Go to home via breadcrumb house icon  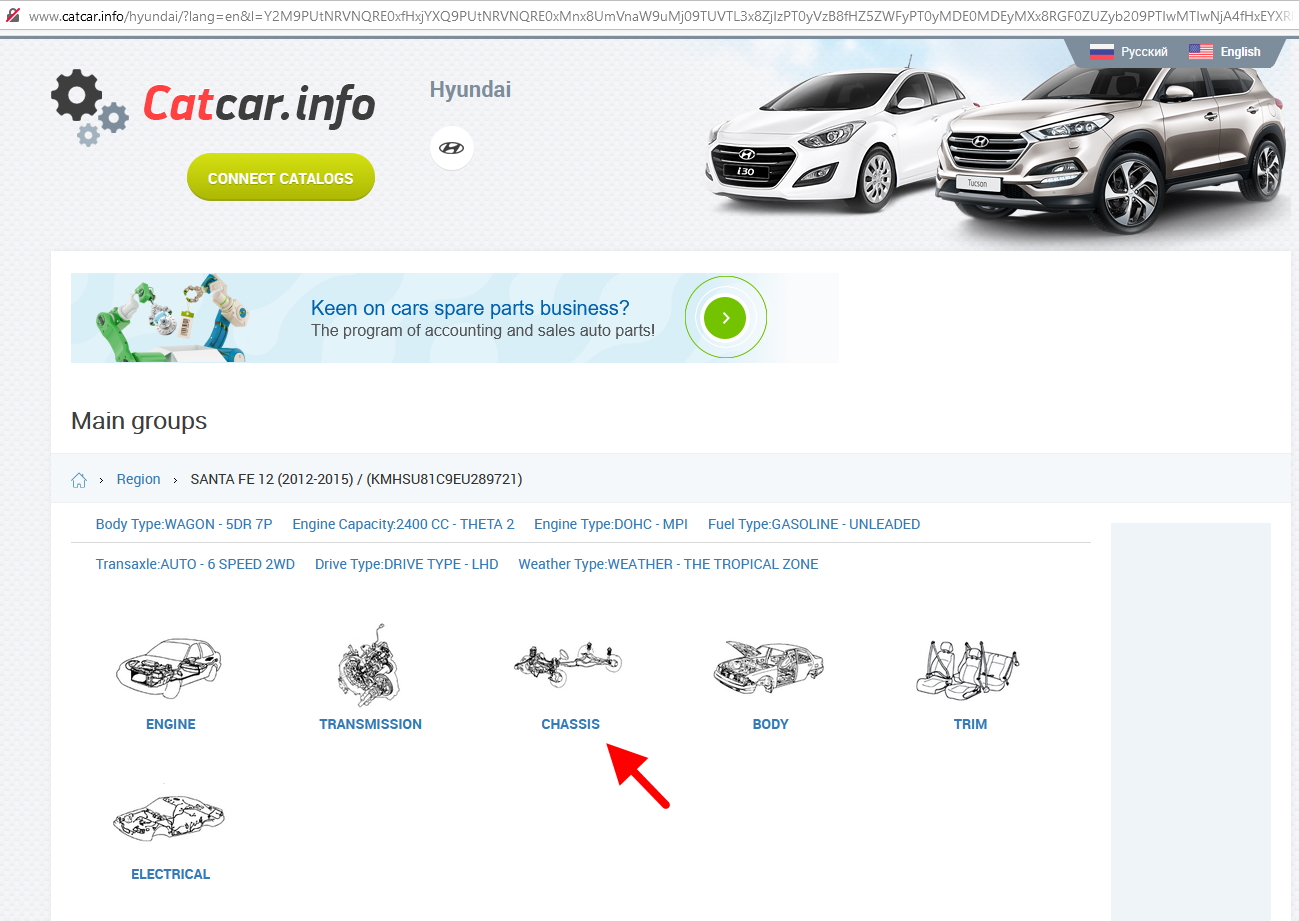click(79, 480)
